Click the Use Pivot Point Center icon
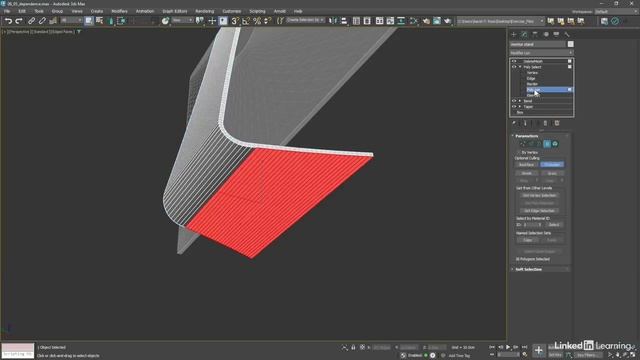 click(x=200, y=21)
